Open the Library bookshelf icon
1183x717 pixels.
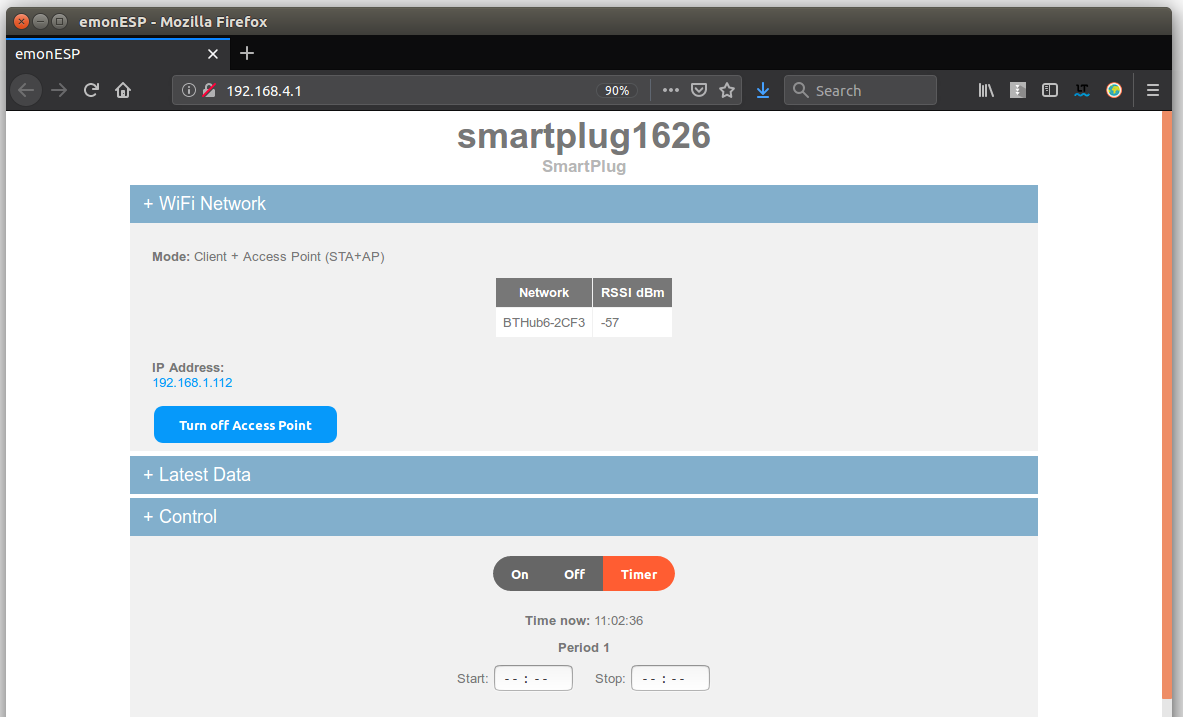pos(986,91)
